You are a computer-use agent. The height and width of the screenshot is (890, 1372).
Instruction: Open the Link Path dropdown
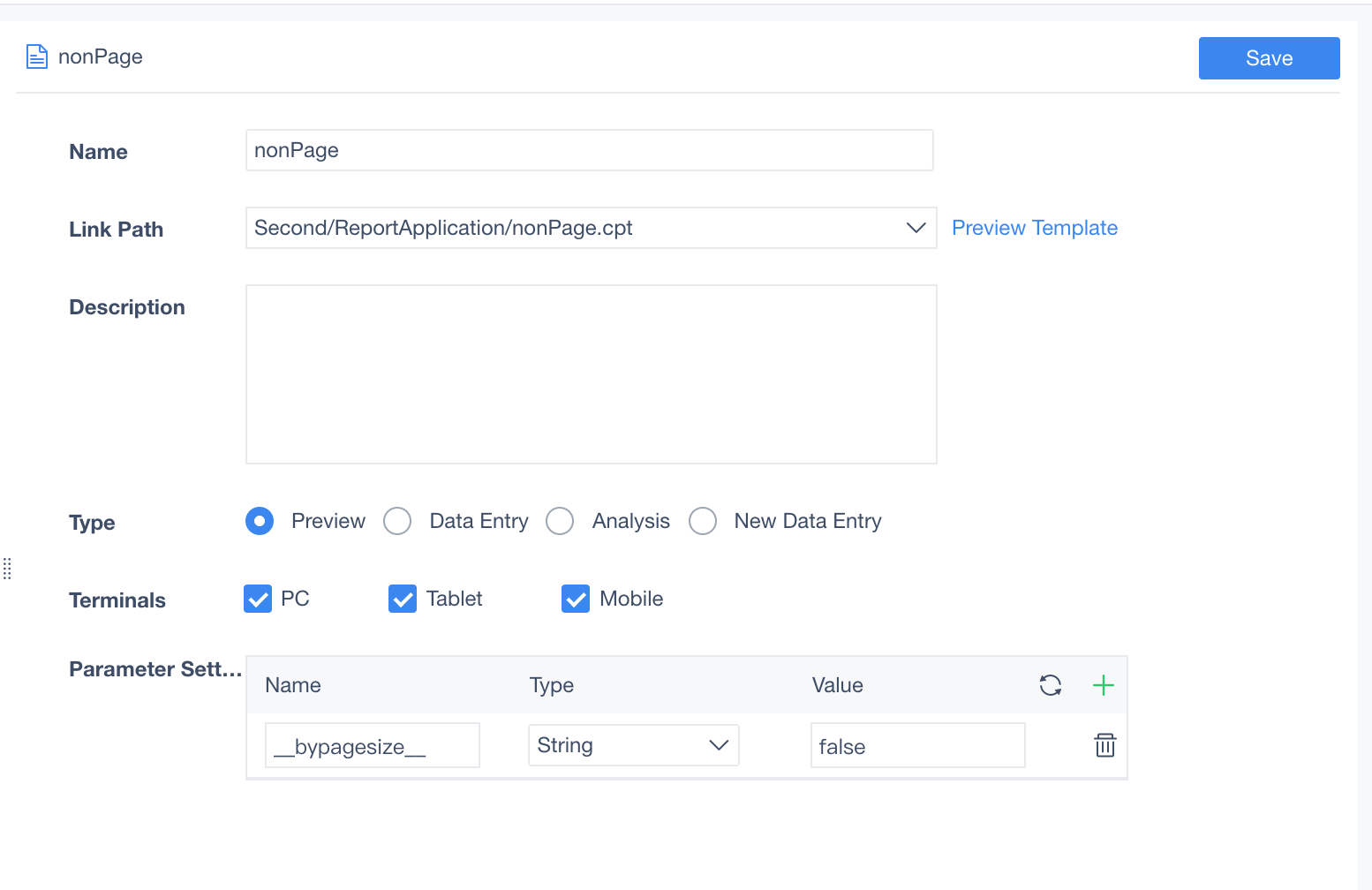coord(916,228)
